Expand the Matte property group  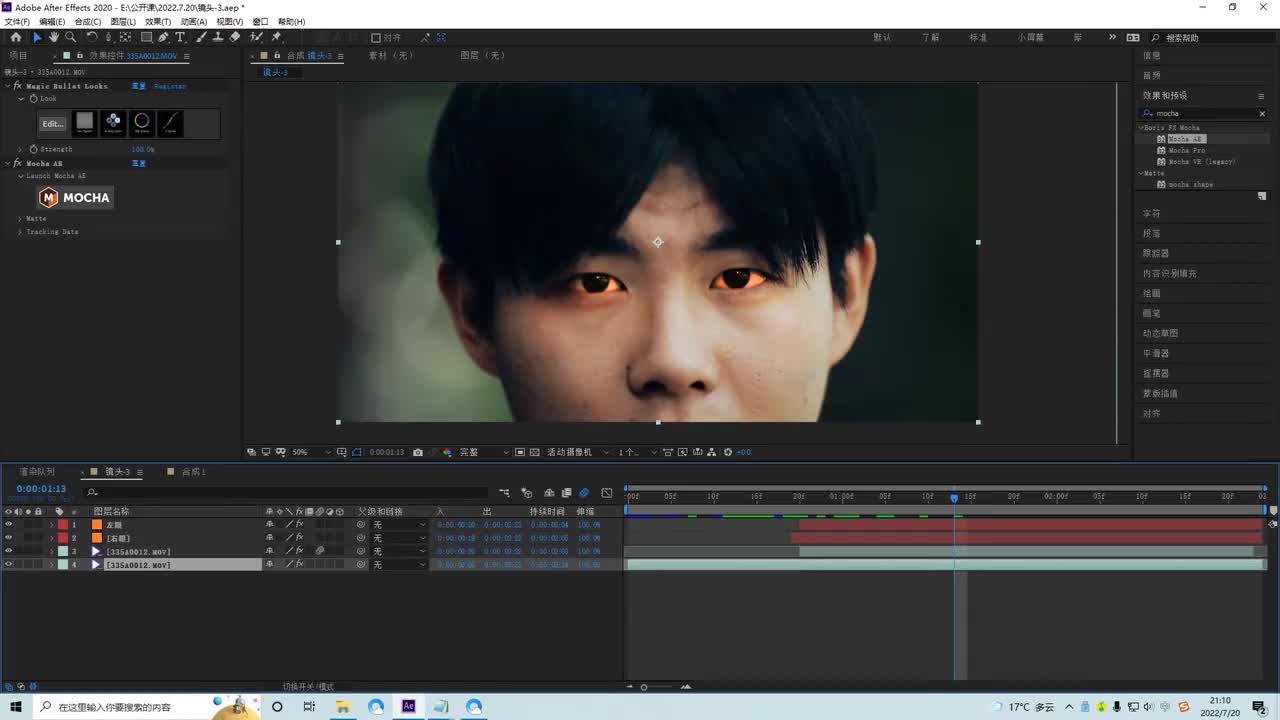click(x=20, y=218)
